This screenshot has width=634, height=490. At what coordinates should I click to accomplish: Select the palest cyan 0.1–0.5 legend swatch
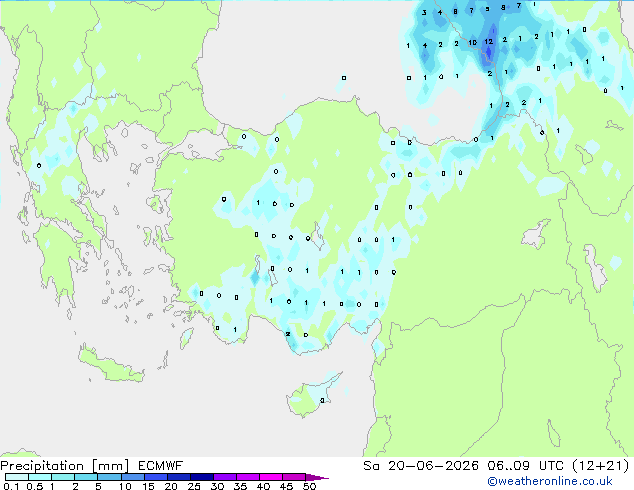(x=17, y=477)
